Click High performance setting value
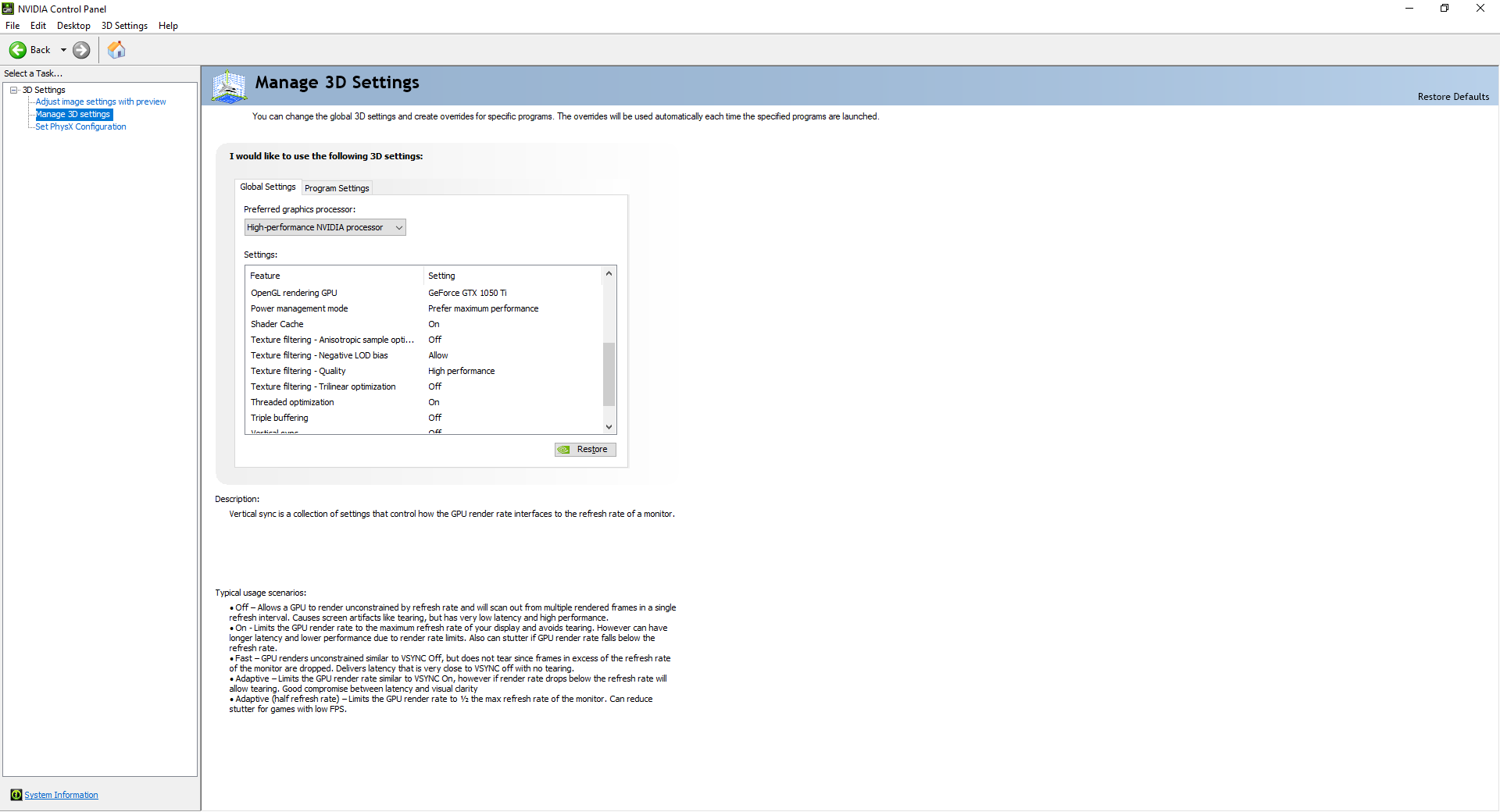Screen dimensions: 1500x812 (x=461, y=371)
